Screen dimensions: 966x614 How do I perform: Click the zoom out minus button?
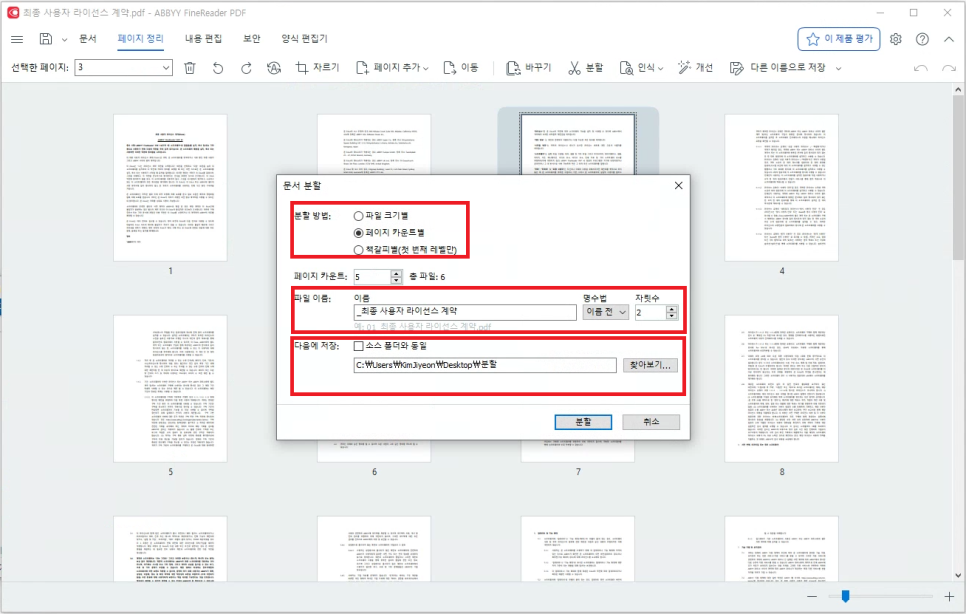pyautogui.click(x=812, y=596)
